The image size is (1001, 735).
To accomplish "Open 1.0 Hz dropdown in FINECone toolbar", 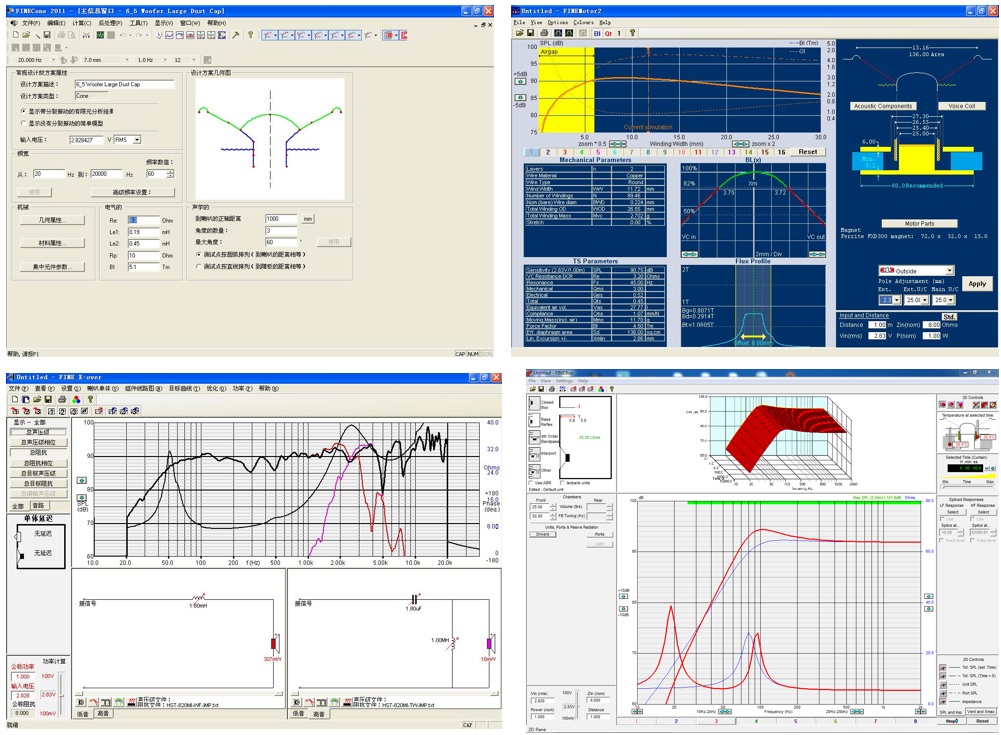I will point(165,59).
